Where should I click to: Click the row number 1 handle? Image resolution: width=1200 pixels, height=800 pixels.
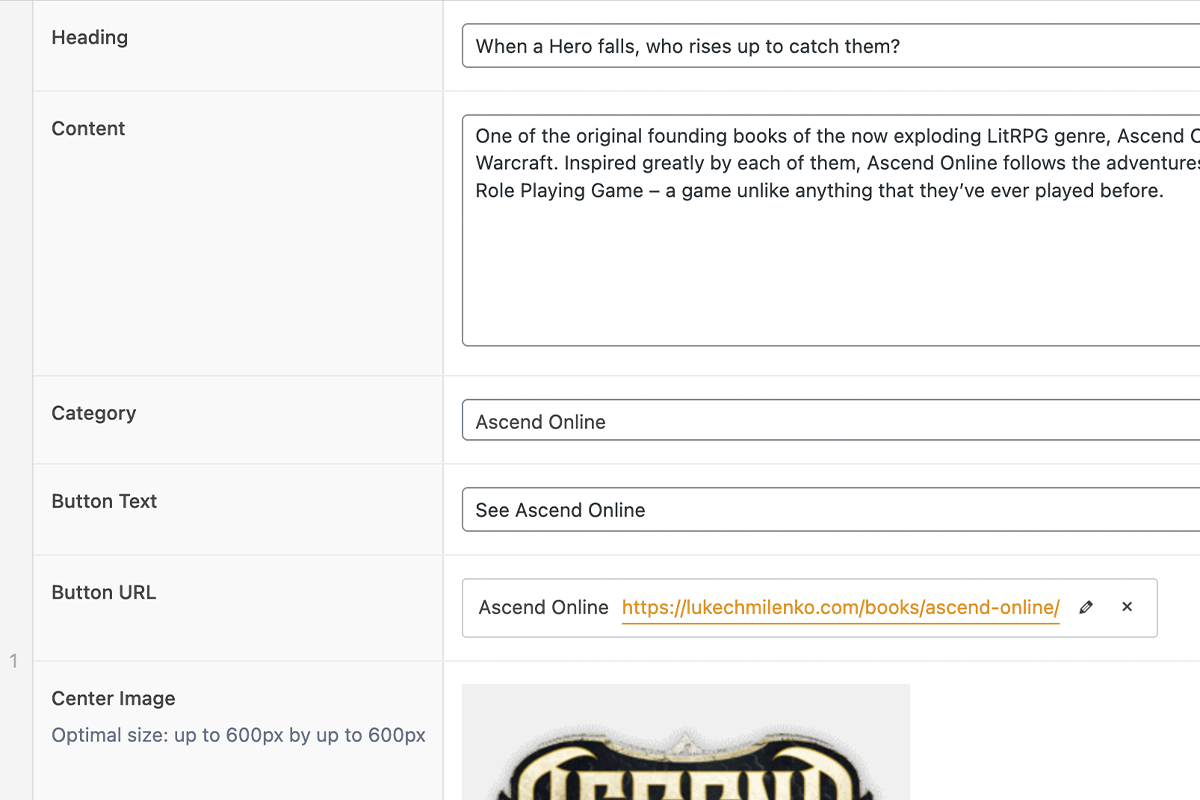[14, 661]
